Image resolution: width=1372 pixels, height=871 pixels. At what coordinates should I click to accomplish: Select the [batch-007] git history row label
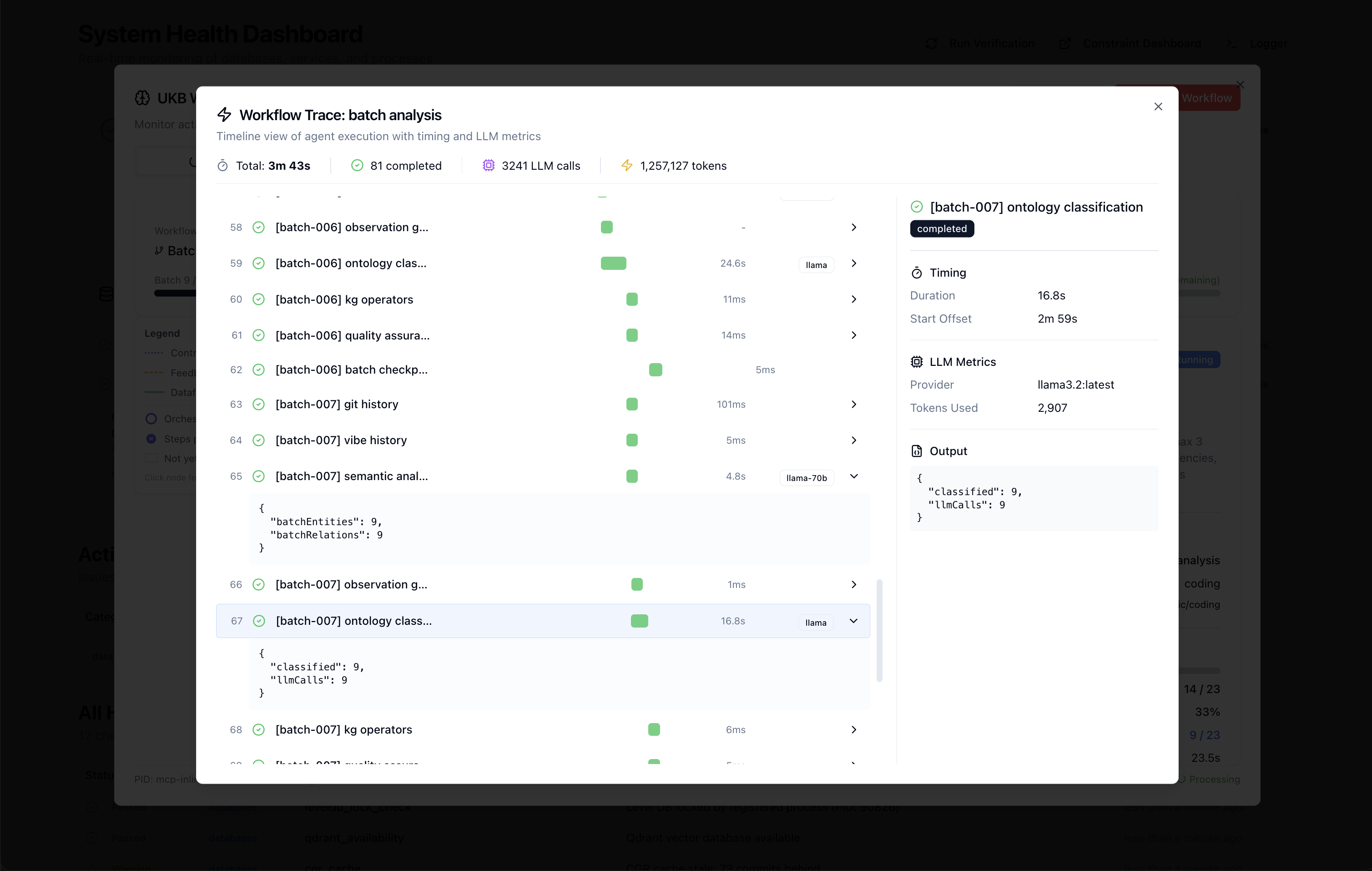337,404
